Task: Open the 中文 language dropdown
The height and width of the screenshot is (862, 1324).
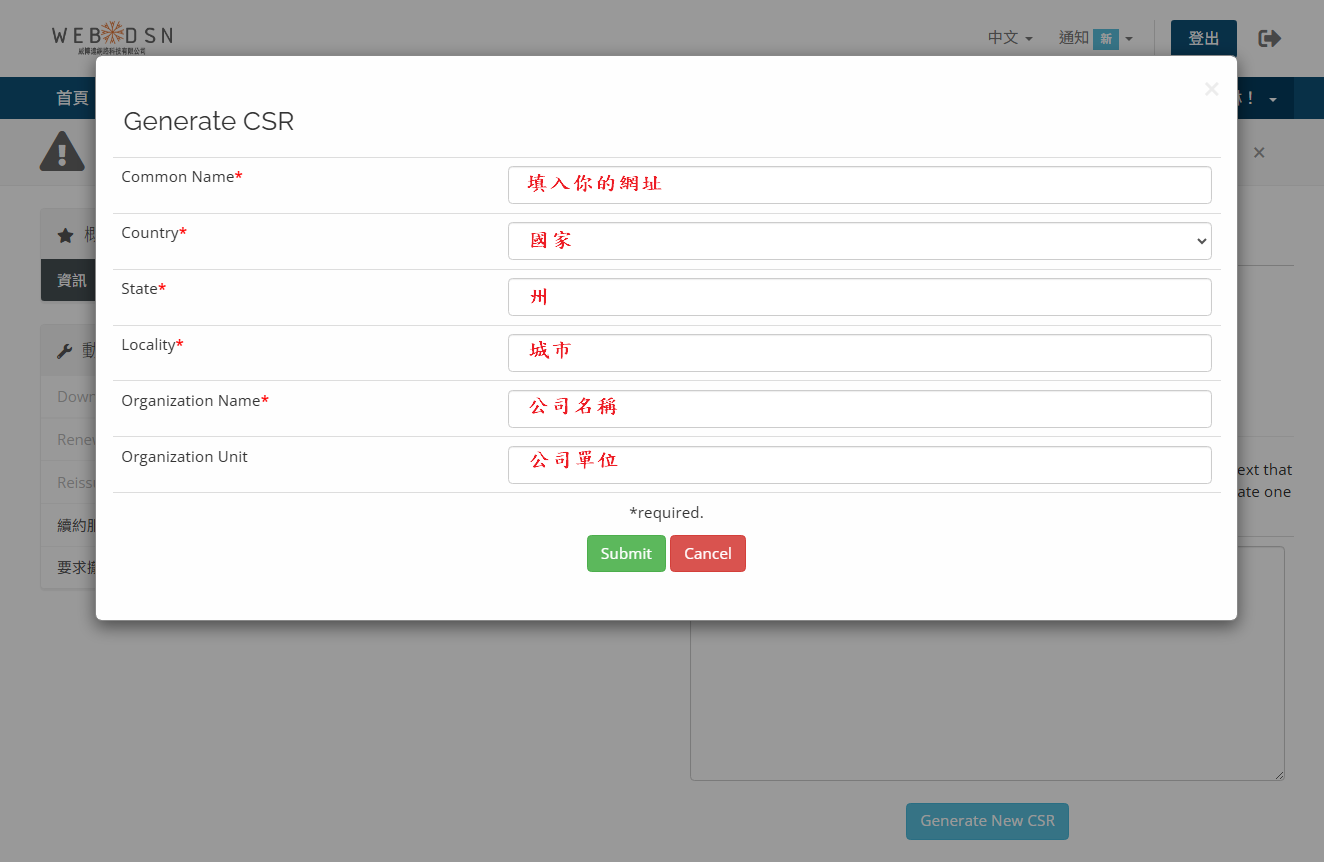Action: (1009, 38)
